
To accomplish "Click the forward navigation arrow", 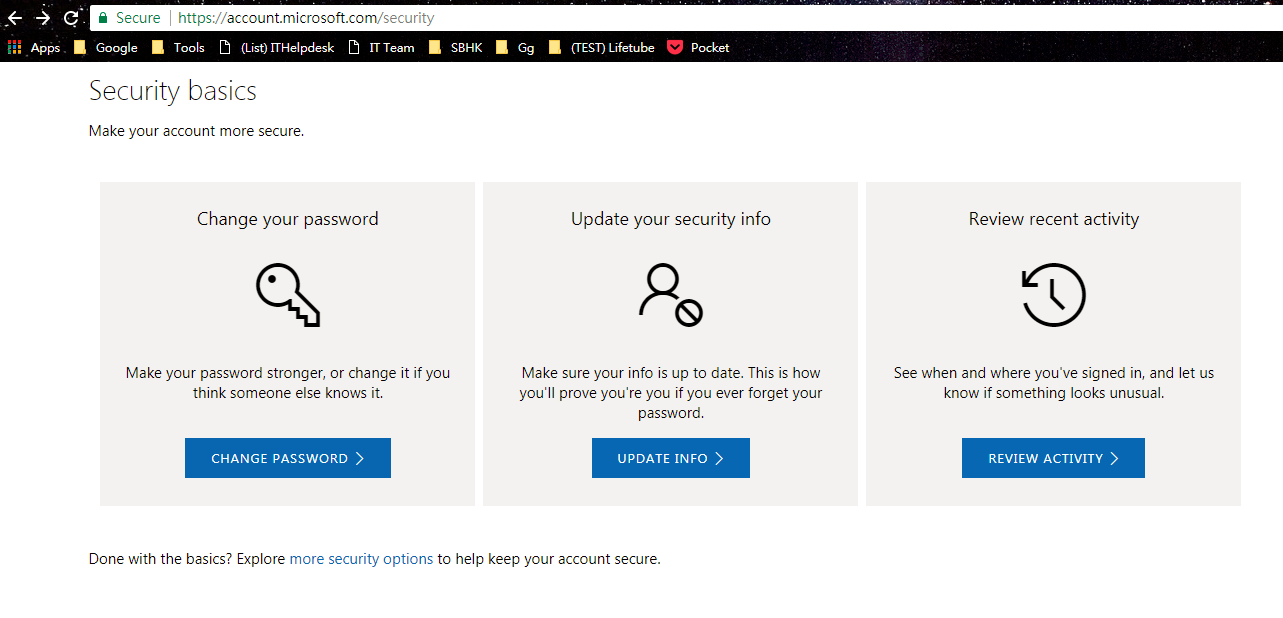I will 41,17.
